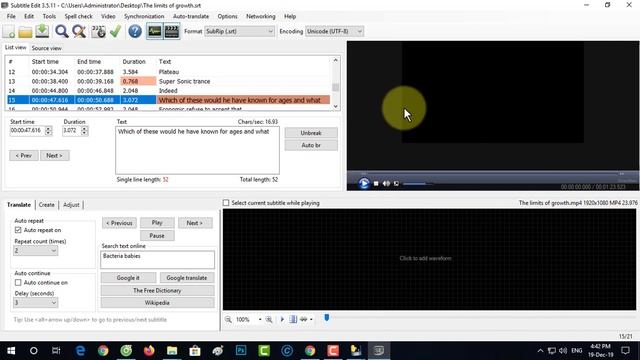Open the Replace tool icon
Image resolution: width=640 pixels, height=360 pixels.
click(x=79, y=31)
